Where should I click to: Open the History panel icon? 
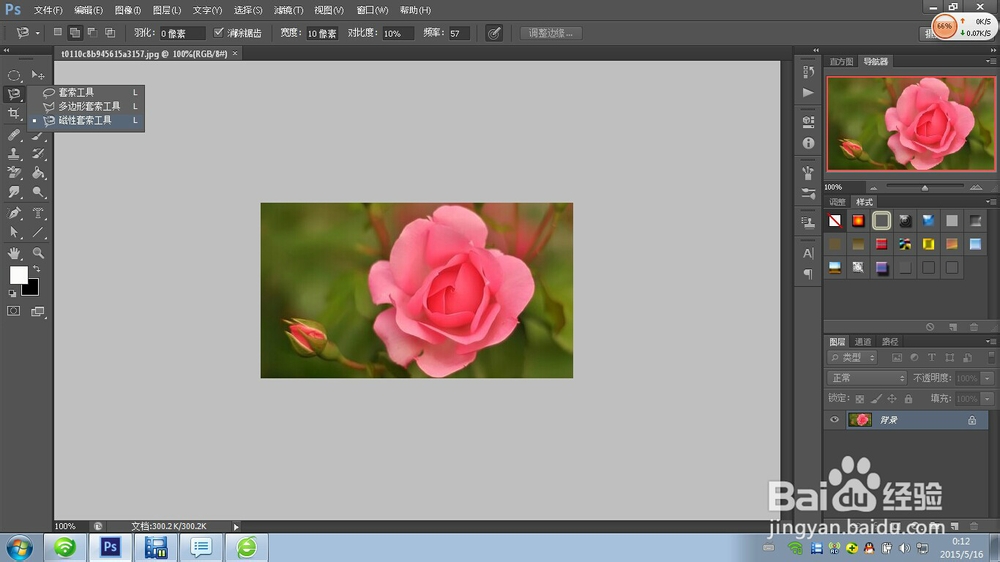[x=808, y=71]
